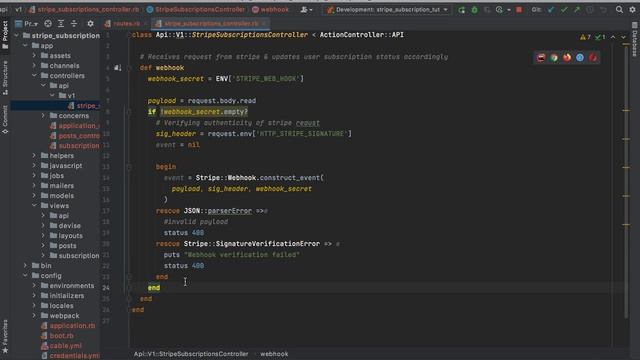640x360 pixels.
Task: Open Development run configuration dropdown
Action: point(387,9)
